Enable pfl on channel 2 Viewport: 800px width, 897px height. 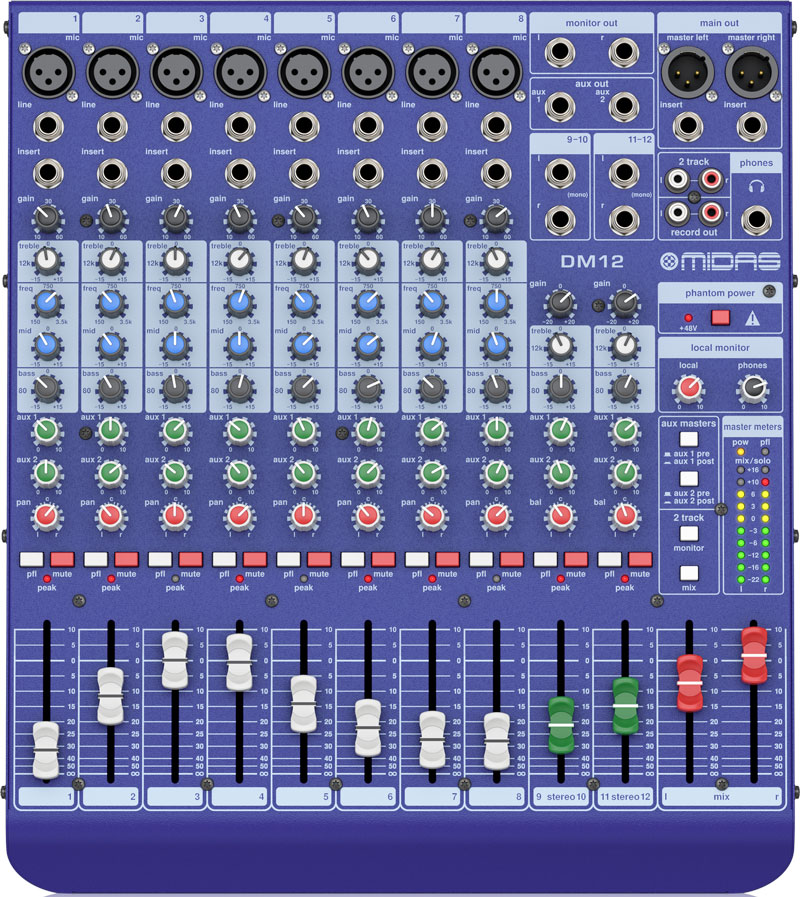click(96, 559)
